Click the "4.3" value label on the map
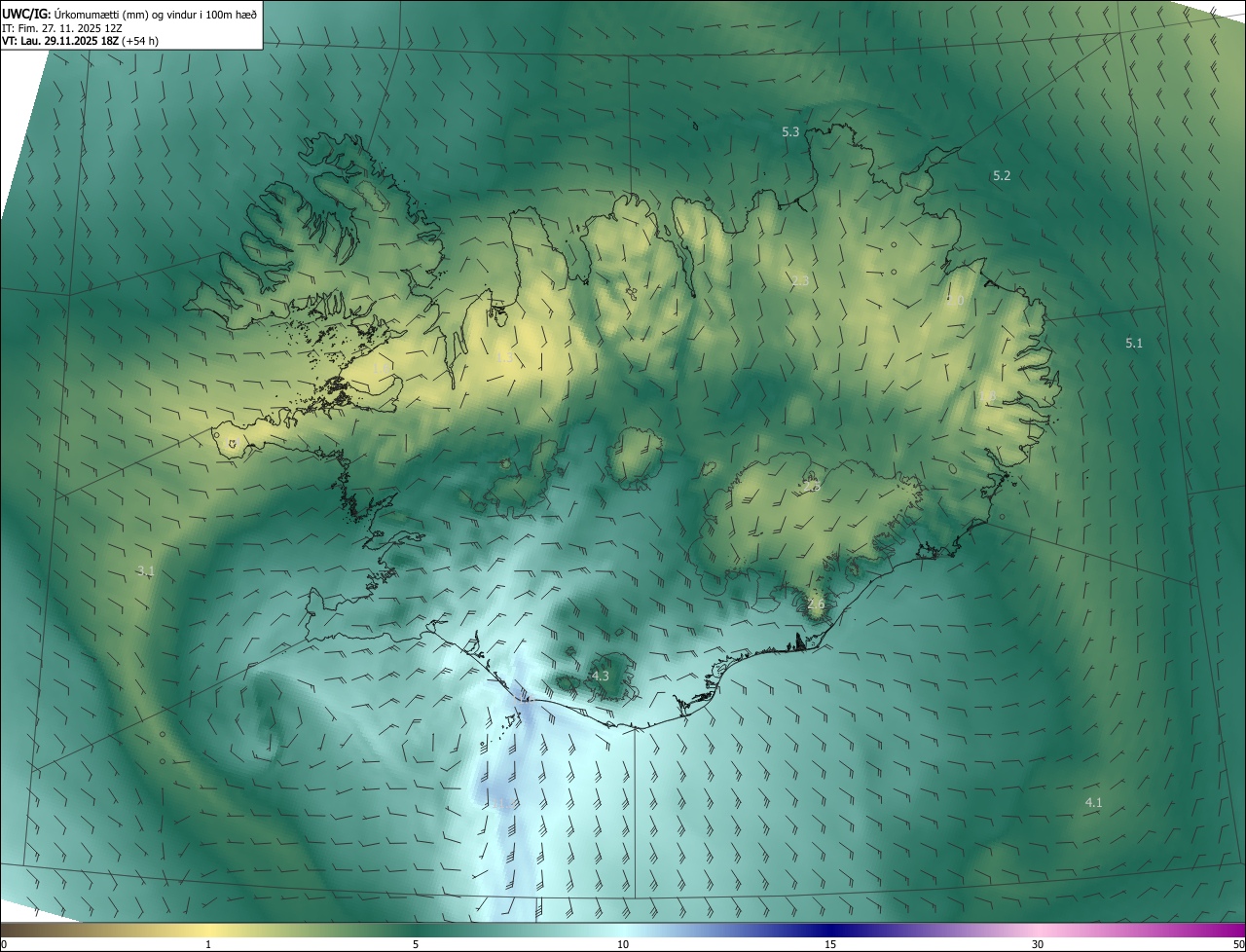 (601, 676)
